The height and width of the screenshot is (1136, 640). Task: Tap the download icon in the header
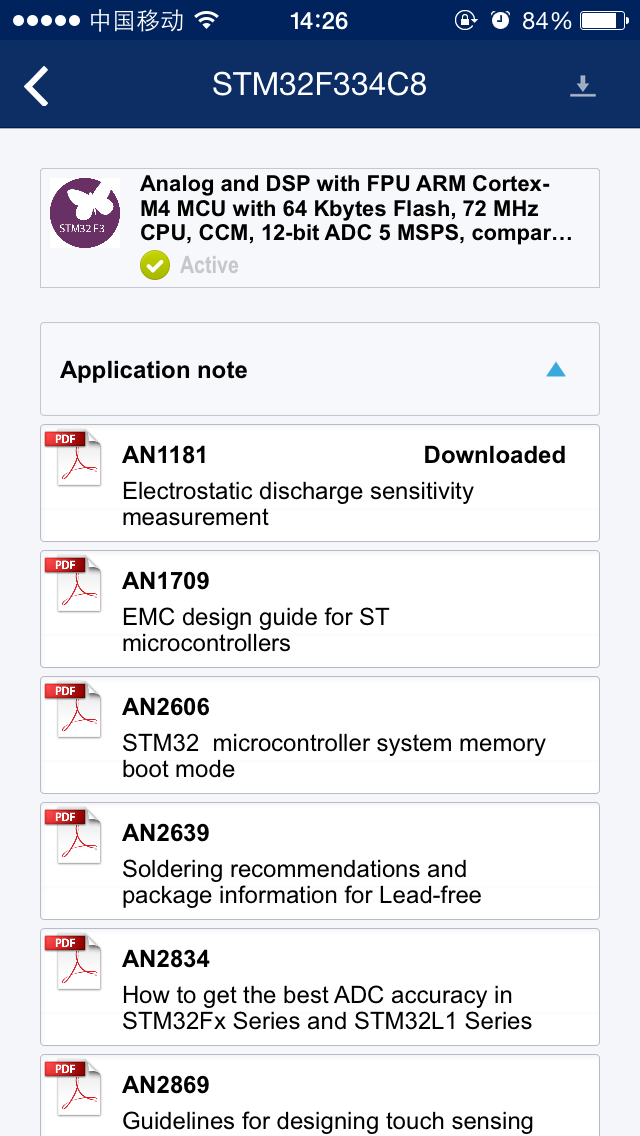582,86
